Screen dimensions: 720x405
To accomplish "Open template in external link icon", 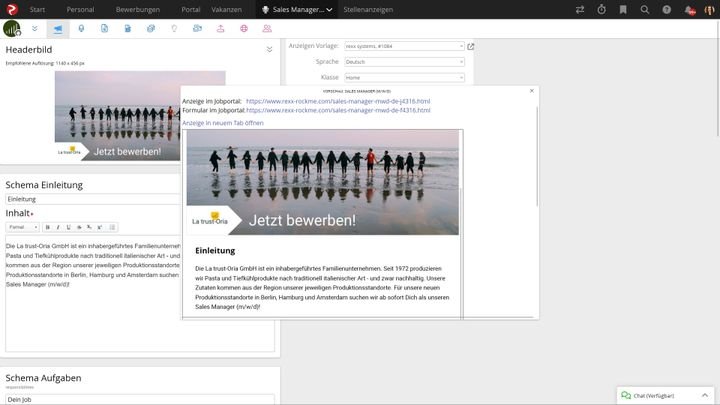I will point(471,46).
